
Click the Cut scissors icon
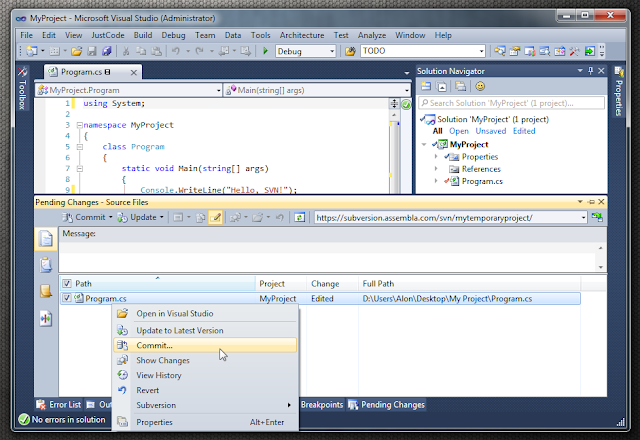[126, 51]
